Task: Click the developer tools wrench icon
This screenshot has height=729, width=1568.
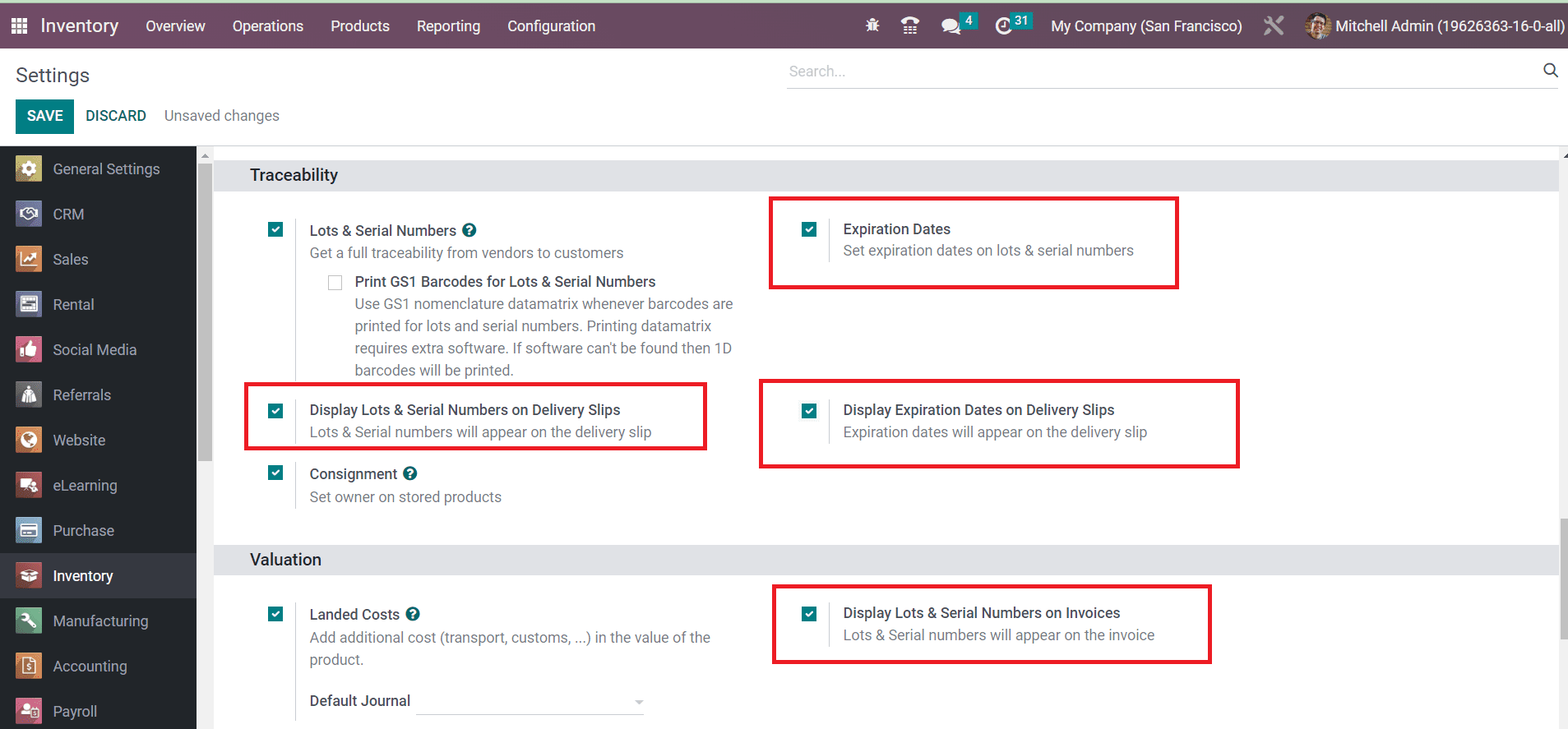Action: click(1273, 26)
